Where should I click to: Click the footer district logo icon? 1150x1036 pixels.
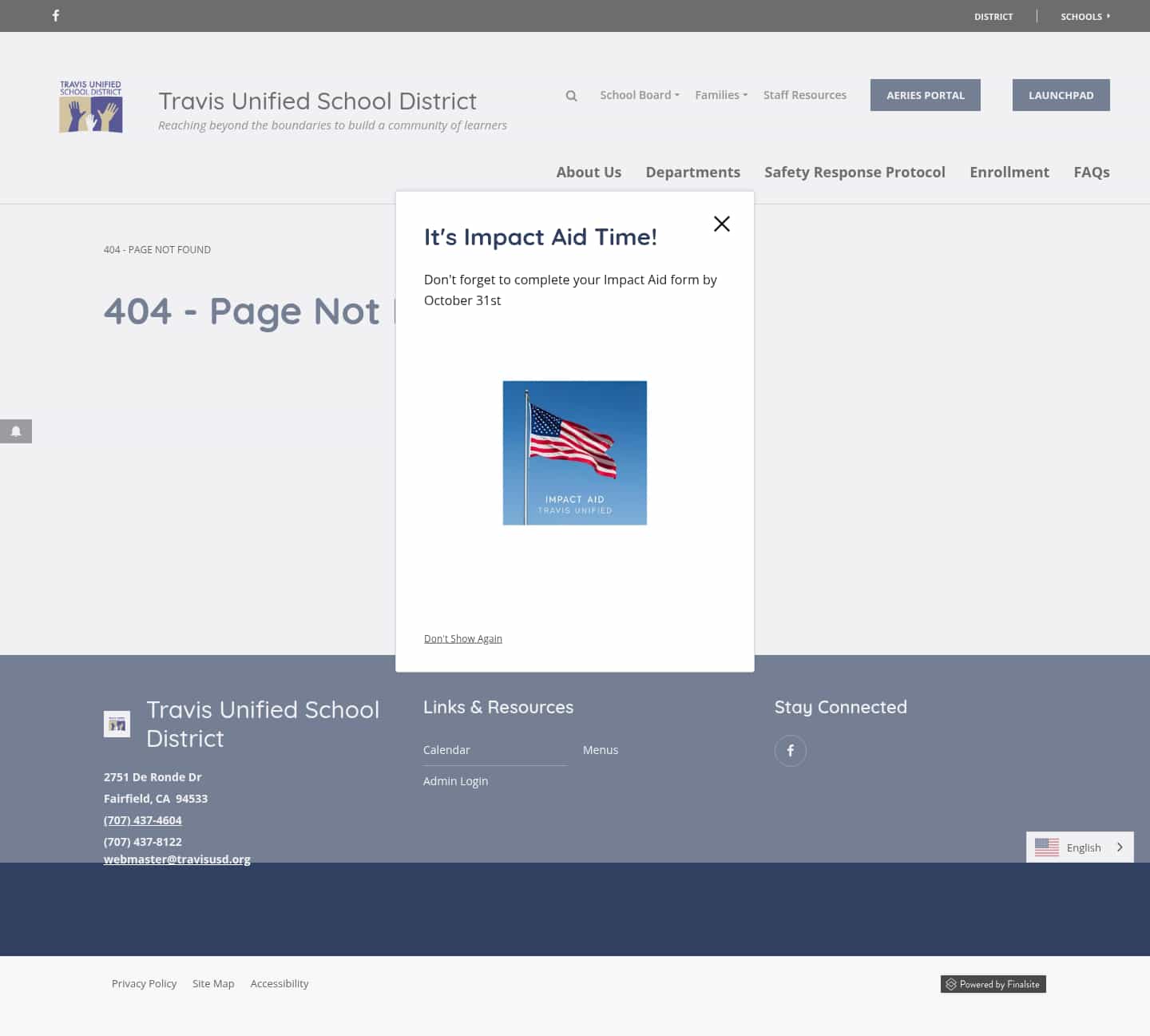(x=117, y=724)
